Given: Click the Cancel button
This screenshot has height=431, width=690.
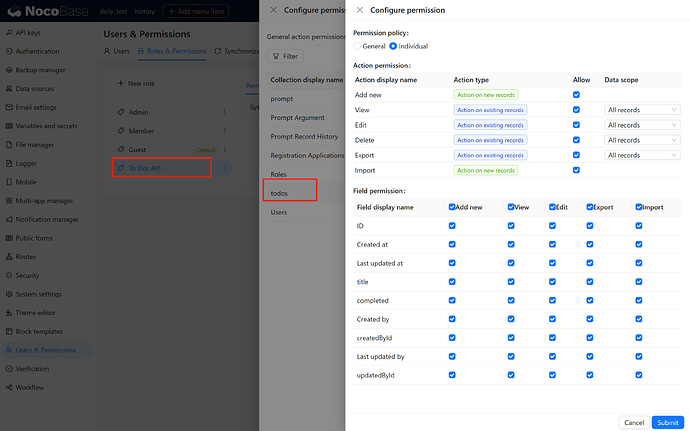Looking at the screenshot, I should [x=634, y=423].
